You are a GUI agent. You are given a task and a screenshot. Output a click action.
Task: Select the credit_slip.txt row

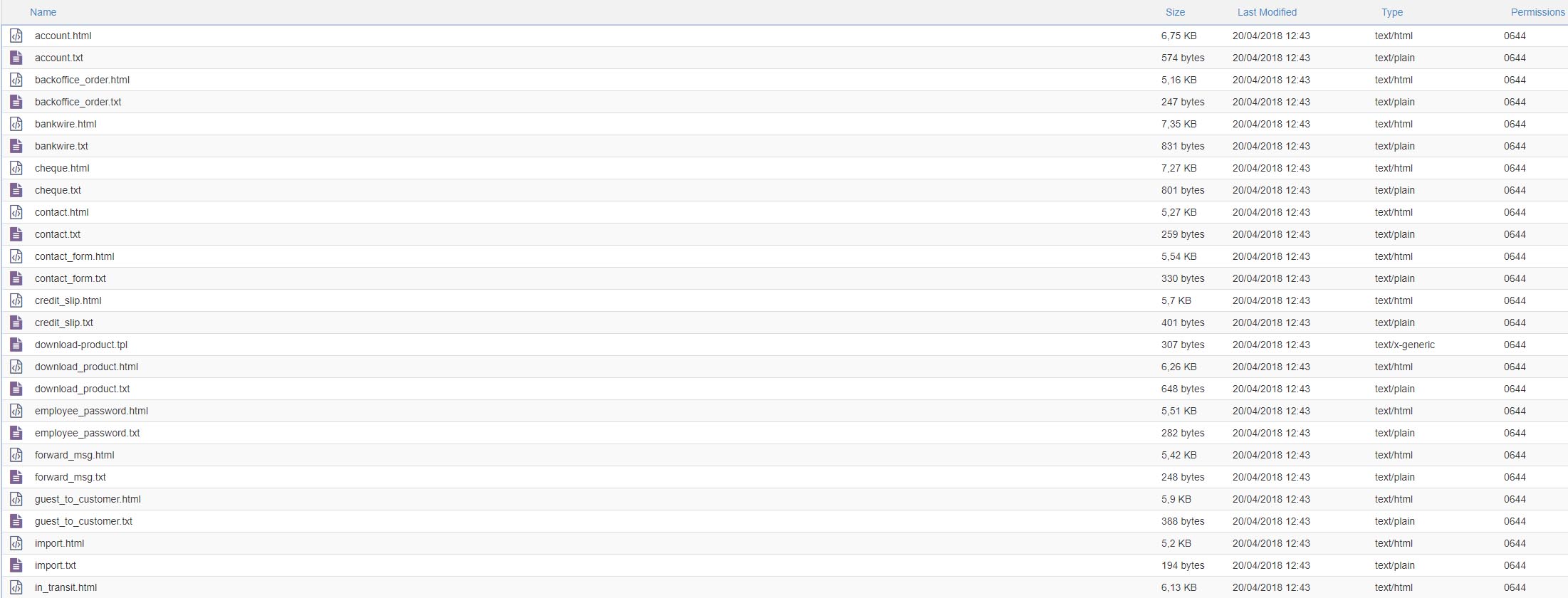pyautogui.click(x=784, y=322)
